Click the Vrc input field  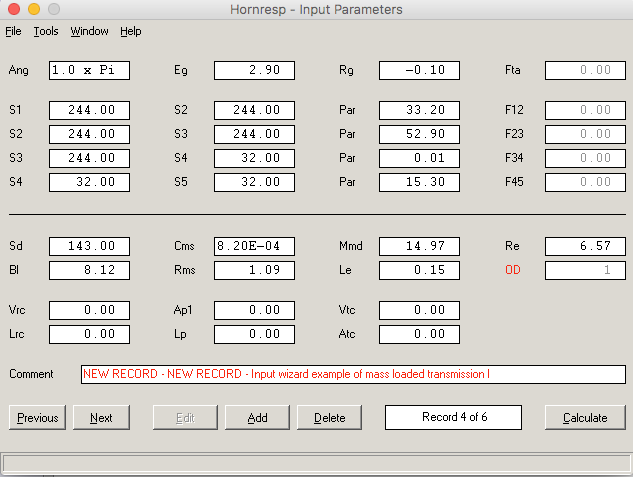tap(89, 310)
